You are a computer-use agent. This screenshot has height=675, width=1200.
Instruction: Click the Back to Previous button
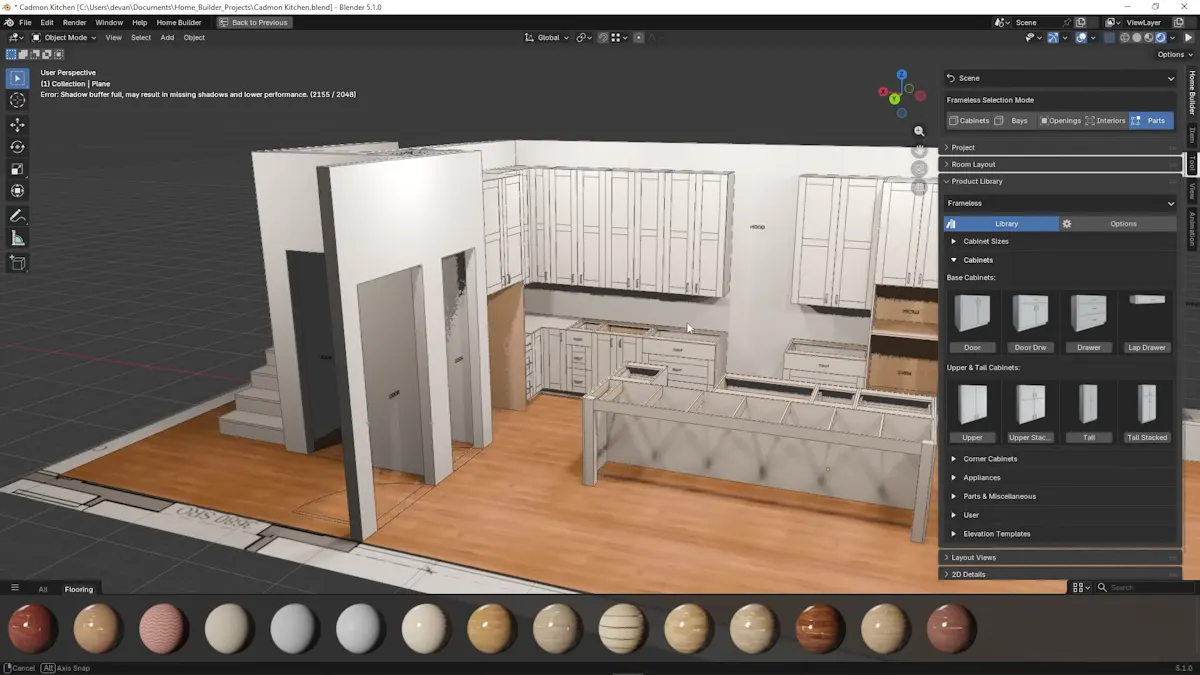pyautogui.click(x=254, y=22)
